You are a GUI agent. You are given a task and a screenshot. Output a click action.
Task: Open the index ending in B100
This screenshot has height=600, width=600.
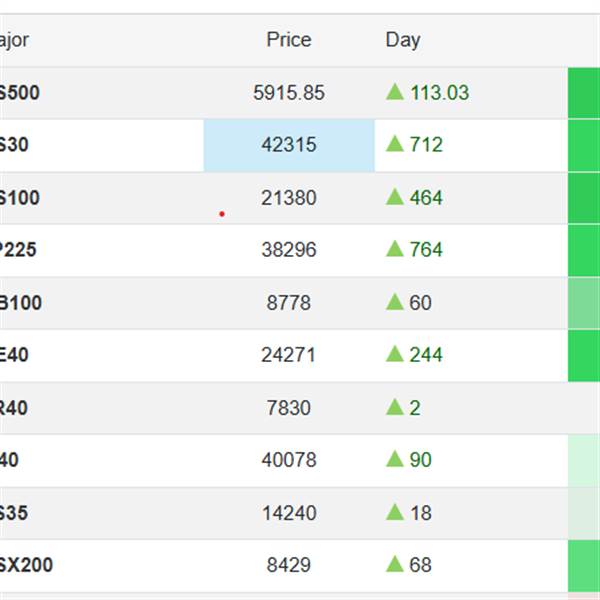[x=20, y=302]
